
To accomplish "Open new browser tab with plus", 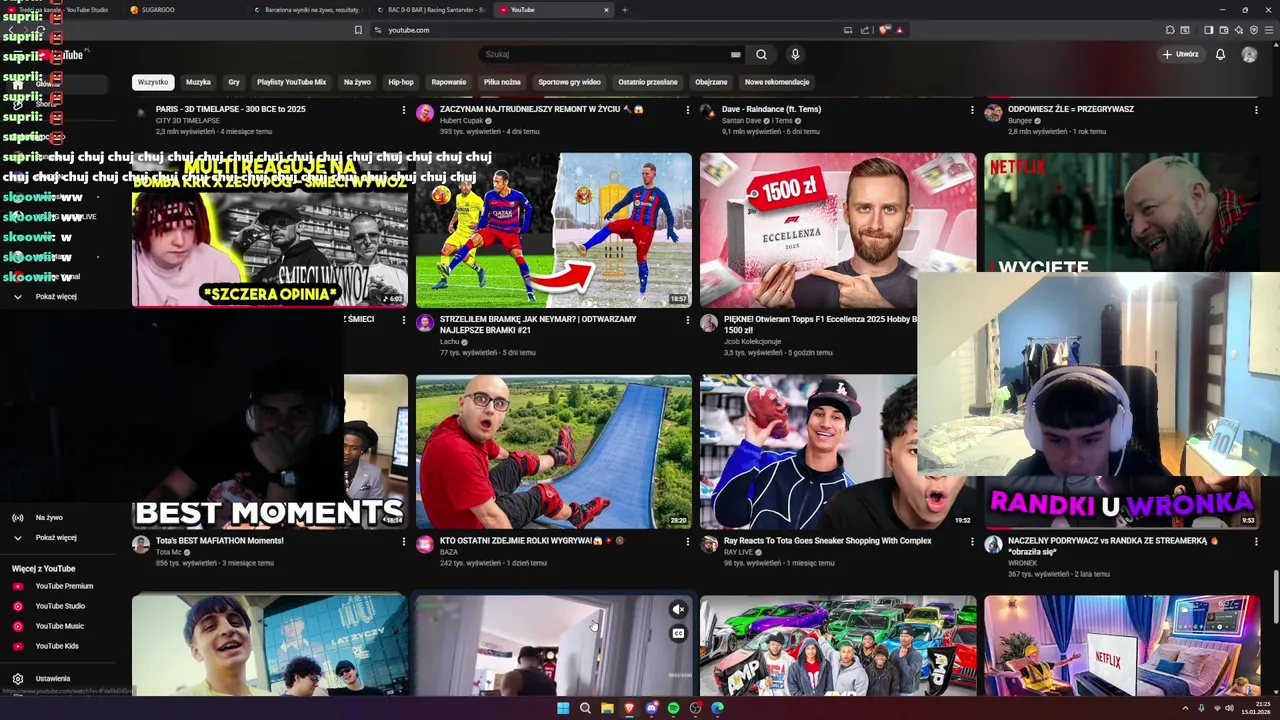I will point(625,10).
